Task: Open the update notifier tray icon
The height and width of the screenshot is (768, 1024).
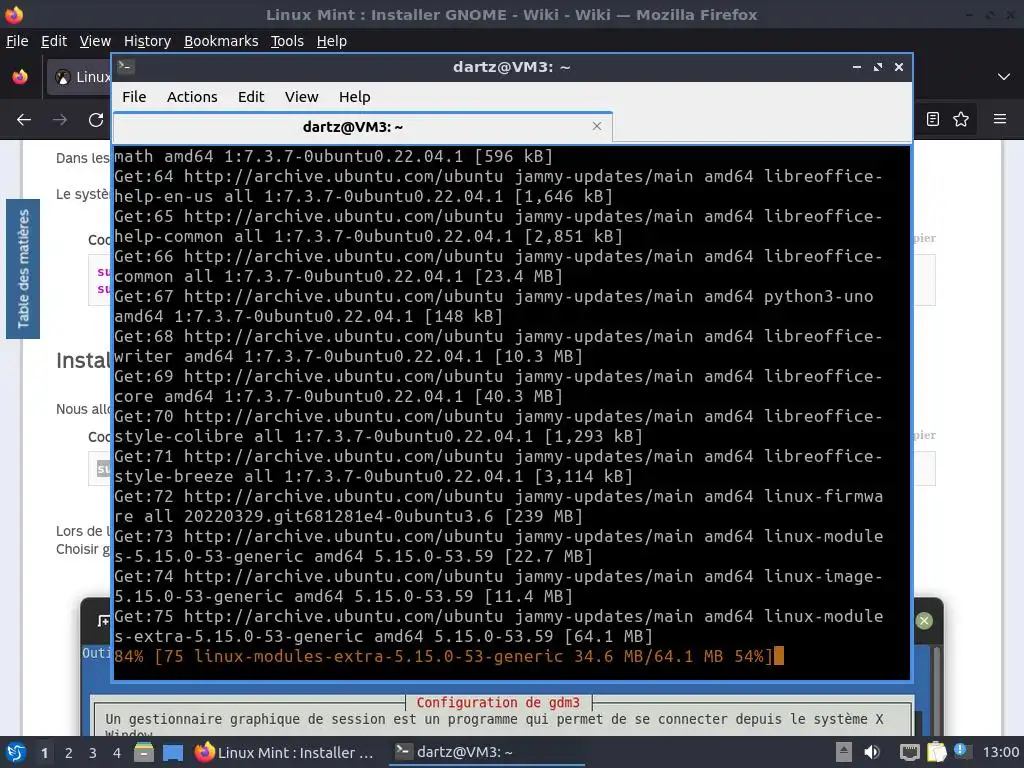Action: tap(961, 750)
